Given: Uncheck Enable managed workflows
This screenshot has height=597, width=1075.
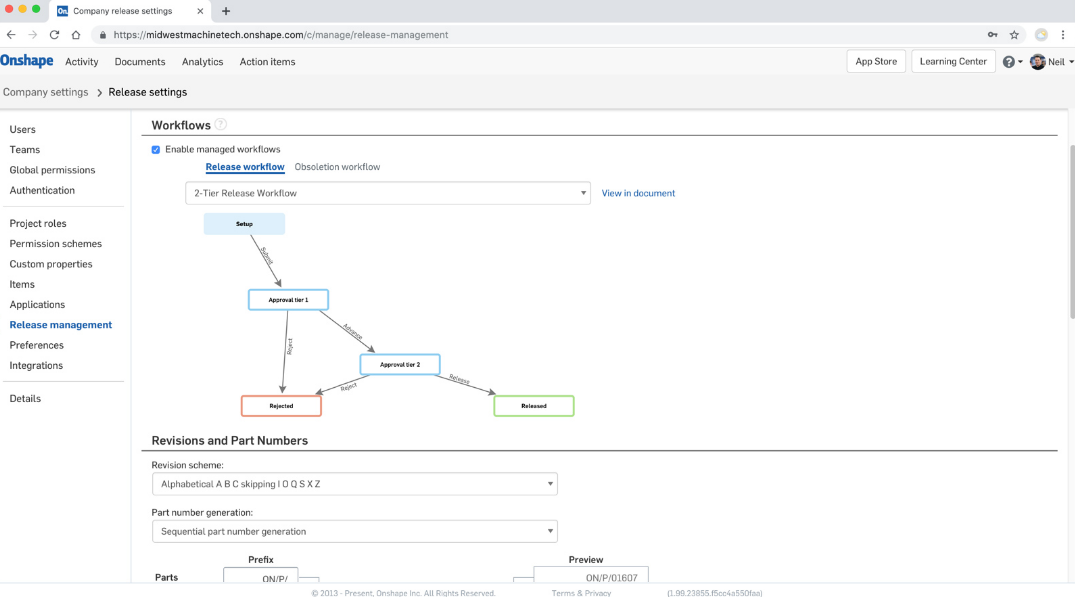Looking at the screenshot, I should [x=156, y=150].
